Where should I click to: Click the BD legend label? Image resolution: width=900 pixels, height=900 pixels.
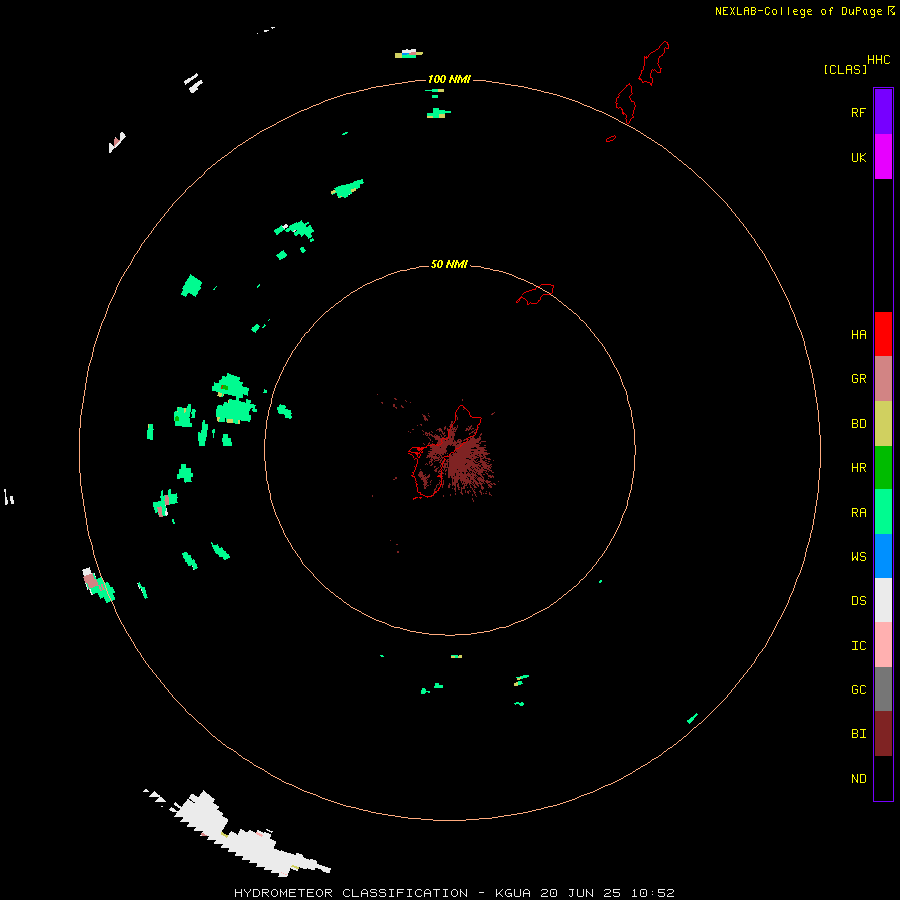858,424
